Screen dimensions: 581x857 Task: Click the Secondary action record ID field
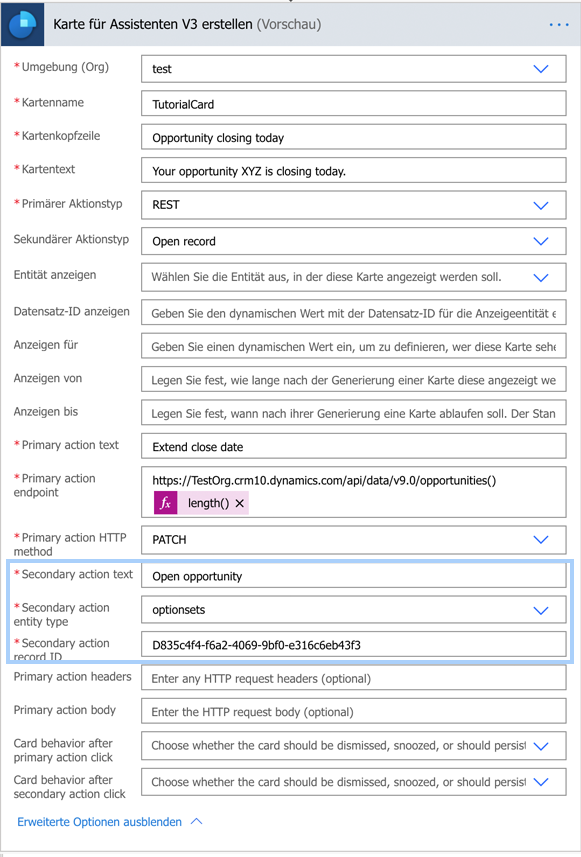(x=354, y=644)
